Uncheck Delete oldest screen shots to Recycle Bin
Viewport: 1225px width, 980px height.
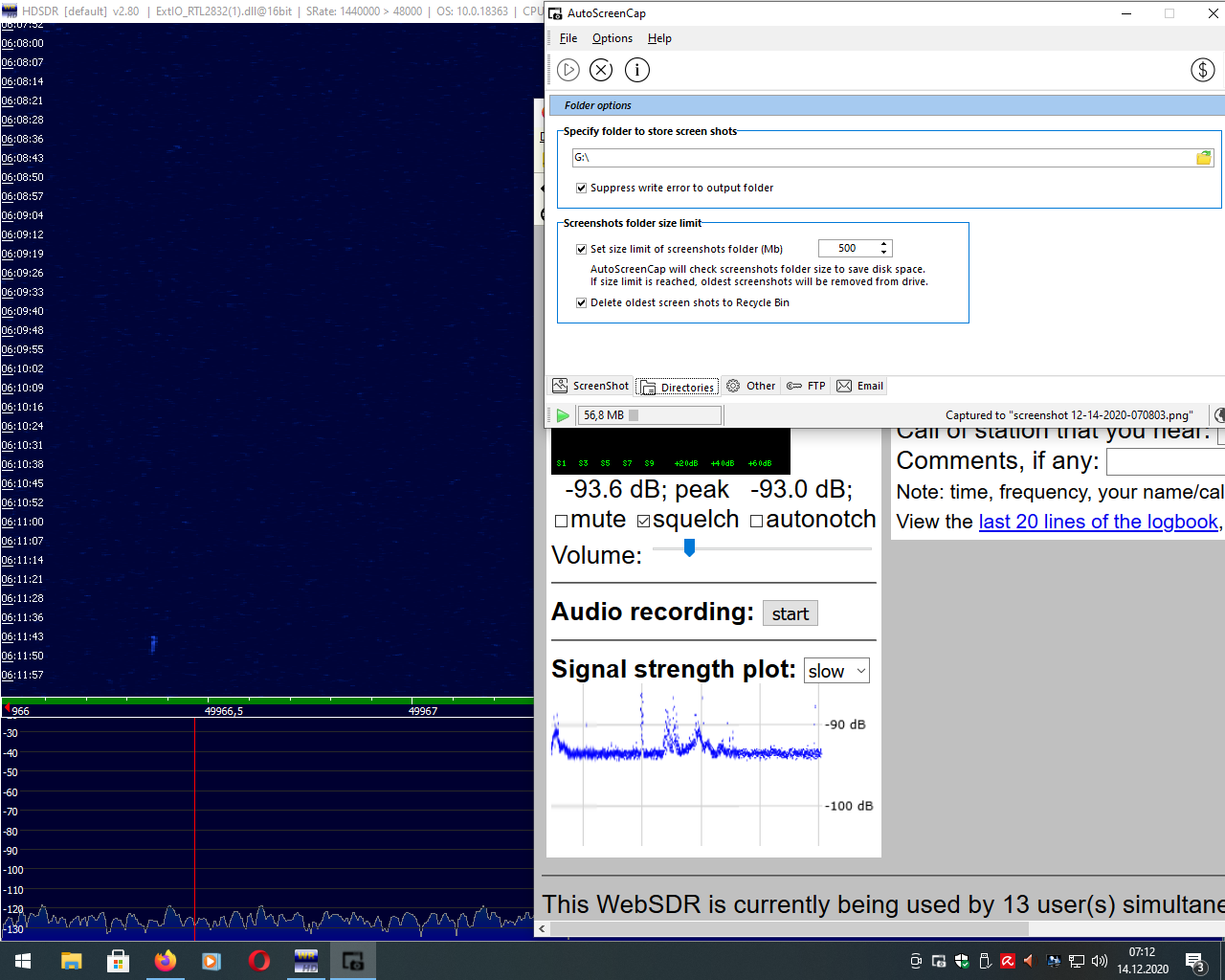581,302
